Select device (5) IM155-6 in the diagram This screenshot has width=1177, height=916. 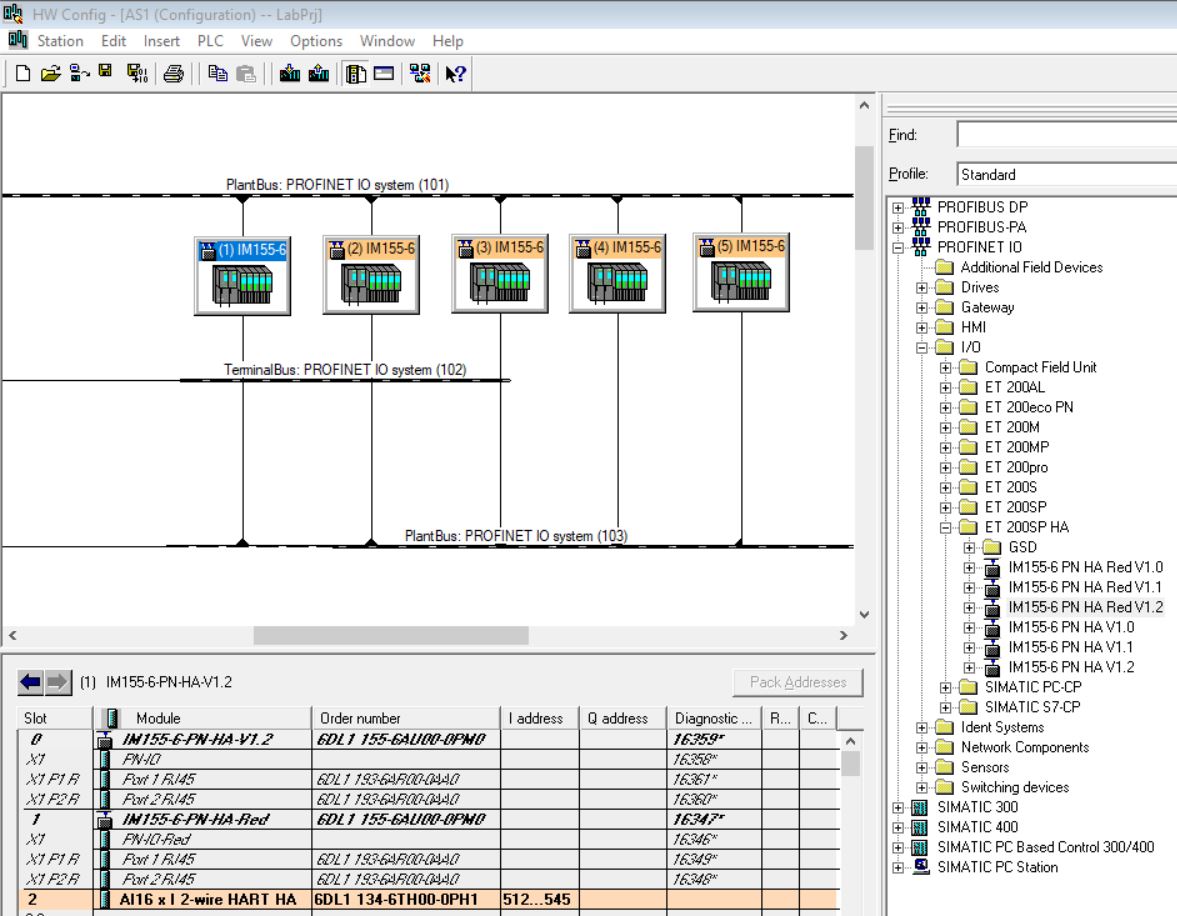[741, 271]
